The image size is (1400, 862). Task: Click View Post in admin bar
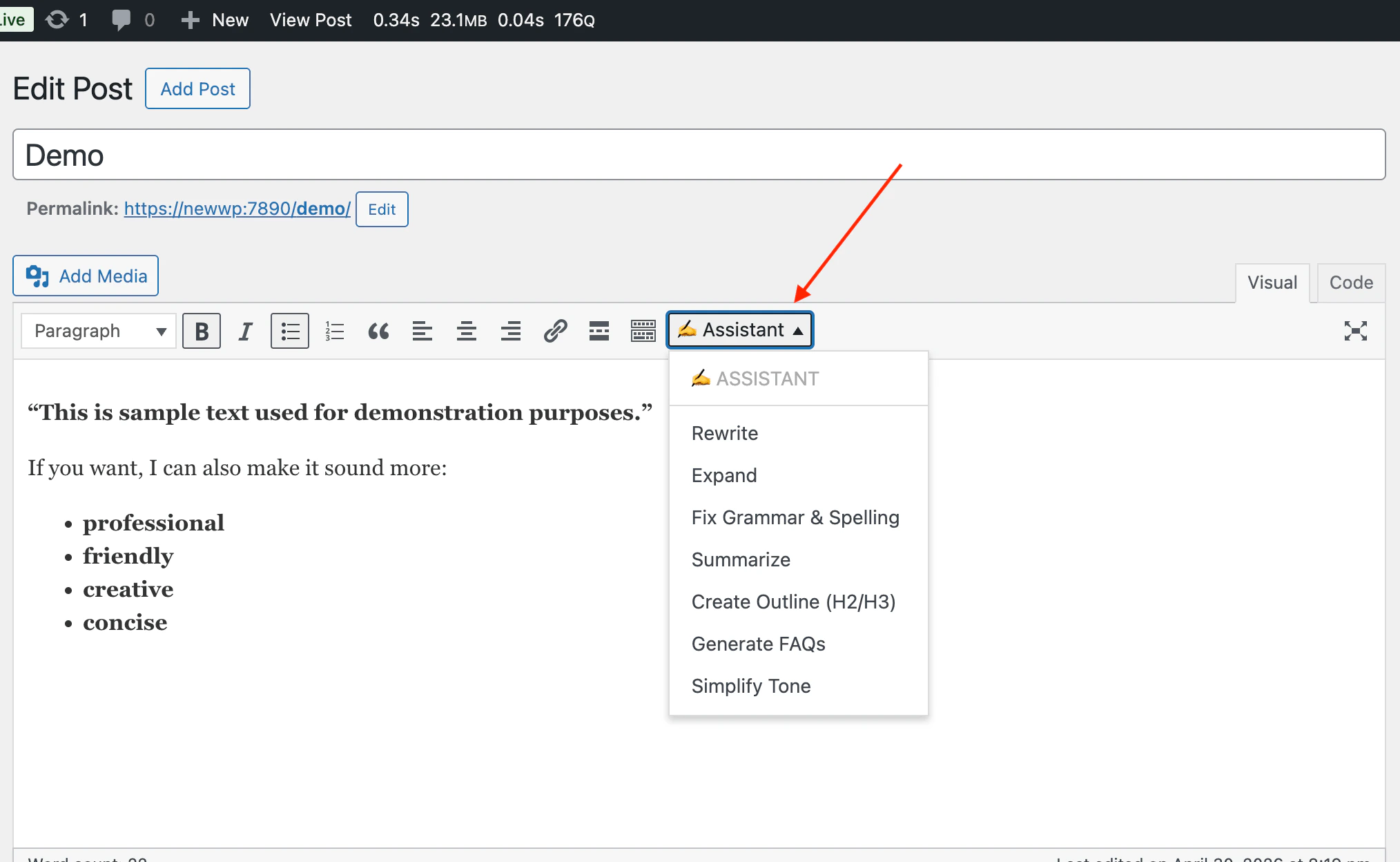coord(311,20)
